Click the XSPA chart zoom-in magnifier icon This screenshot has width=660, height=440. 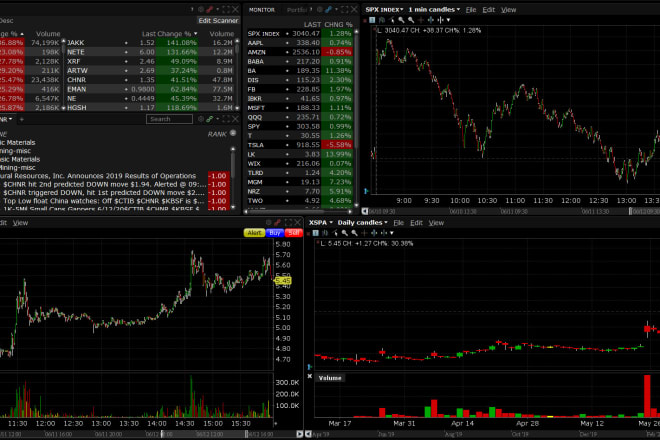pos(345,233)
